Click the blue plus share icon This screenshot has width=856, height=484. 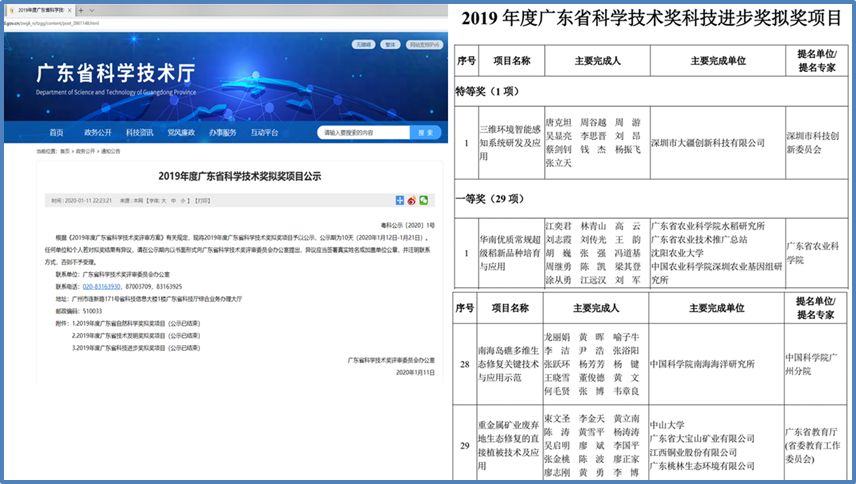pyautogui.click(x=400, y=201)
